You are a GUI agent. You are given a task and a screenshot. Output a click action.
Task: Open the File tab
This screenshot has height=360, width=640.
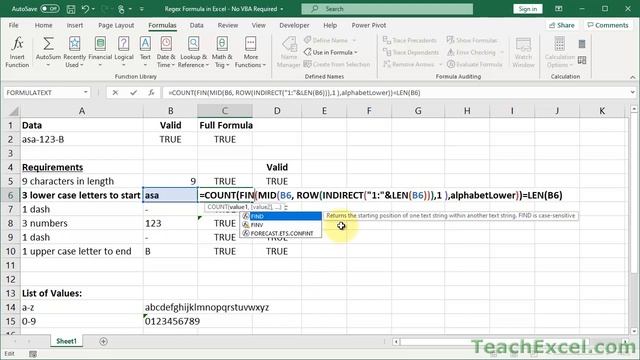pyautogui.click(x=13, y=25)
